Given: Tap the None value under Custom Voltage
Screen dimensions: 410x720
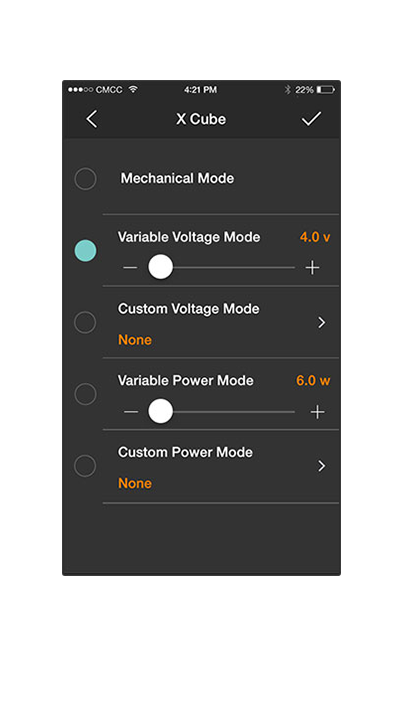Looking at the screenshot, I should 135,340.
